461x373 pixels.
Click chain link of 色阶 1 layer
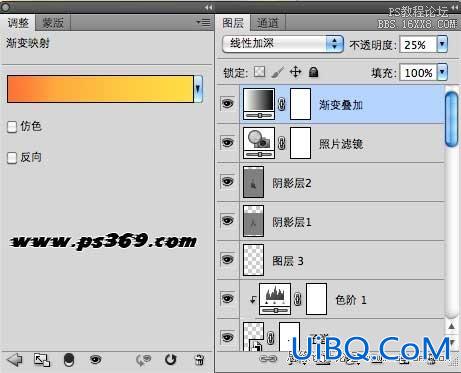pos(298,299)
